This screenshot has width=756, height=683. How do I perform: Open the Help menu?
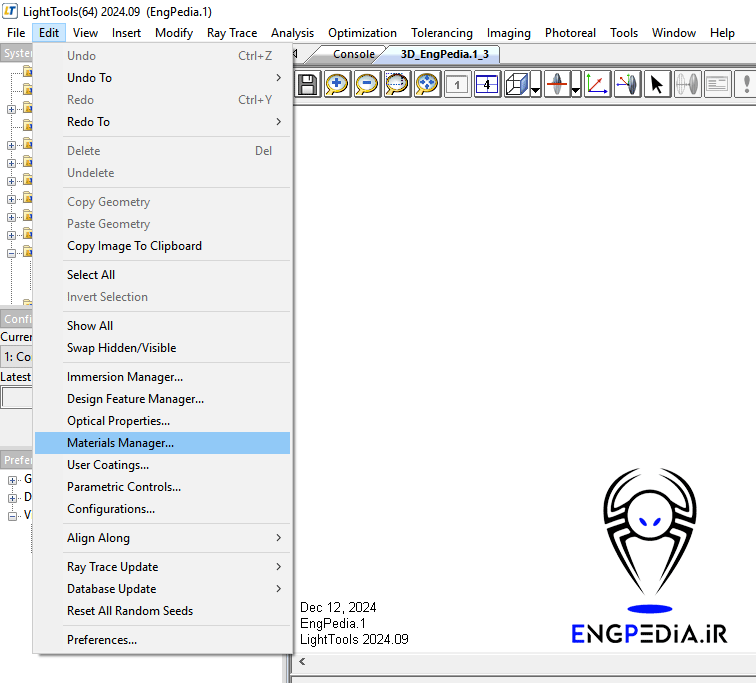coord(722,33)
